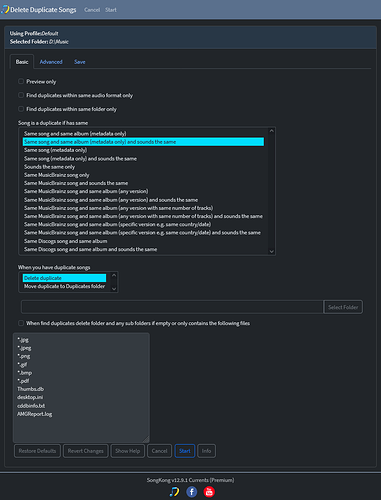381x500 pixels.
Task: Click '*.bmp' in the file list
Action: pos(25,373)
